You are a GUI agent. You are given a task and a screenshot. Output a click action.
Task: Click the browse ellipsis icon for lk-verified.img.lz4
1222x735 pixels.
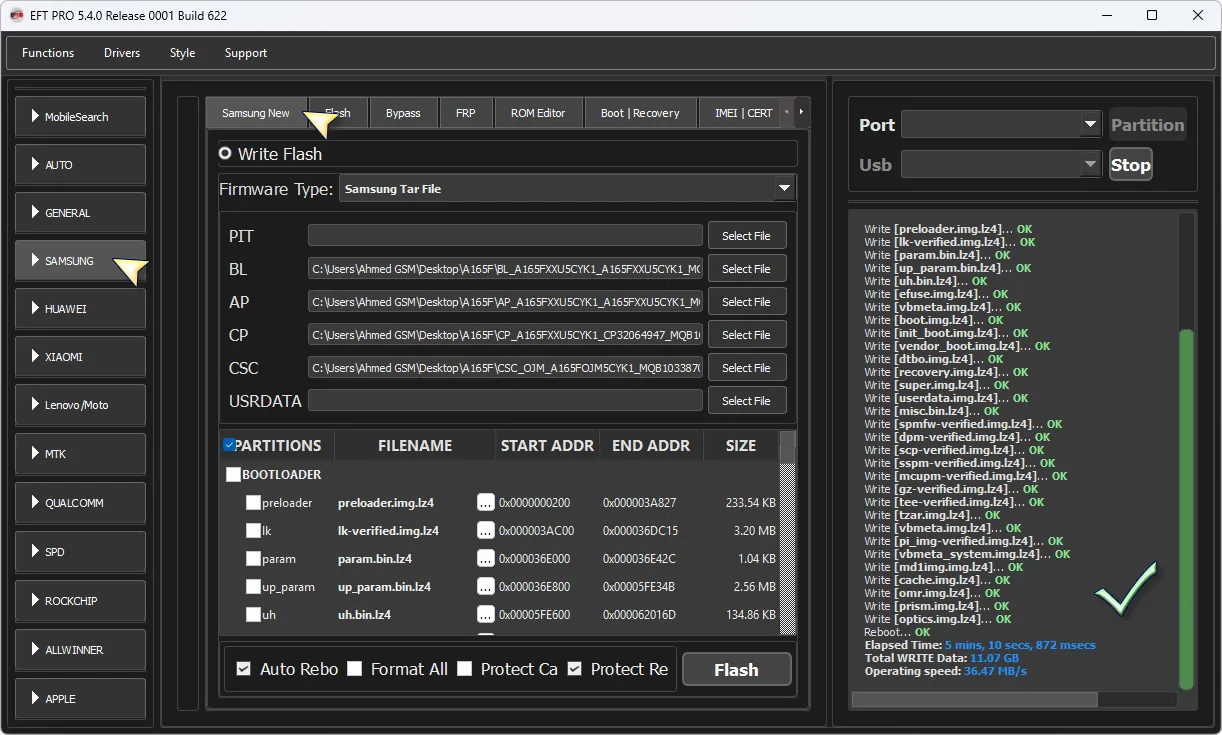(x=486, y=531)
